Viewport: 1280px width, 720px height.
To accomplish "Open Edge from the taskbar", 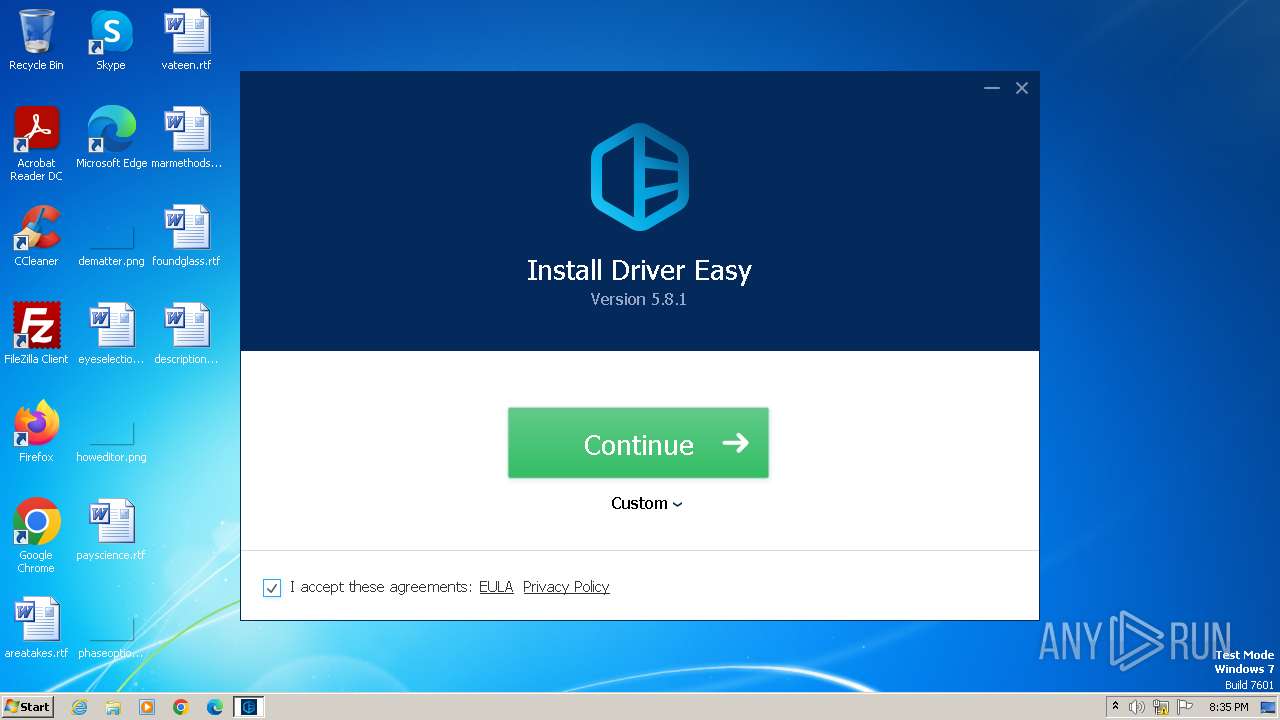I will click(215, 707).
